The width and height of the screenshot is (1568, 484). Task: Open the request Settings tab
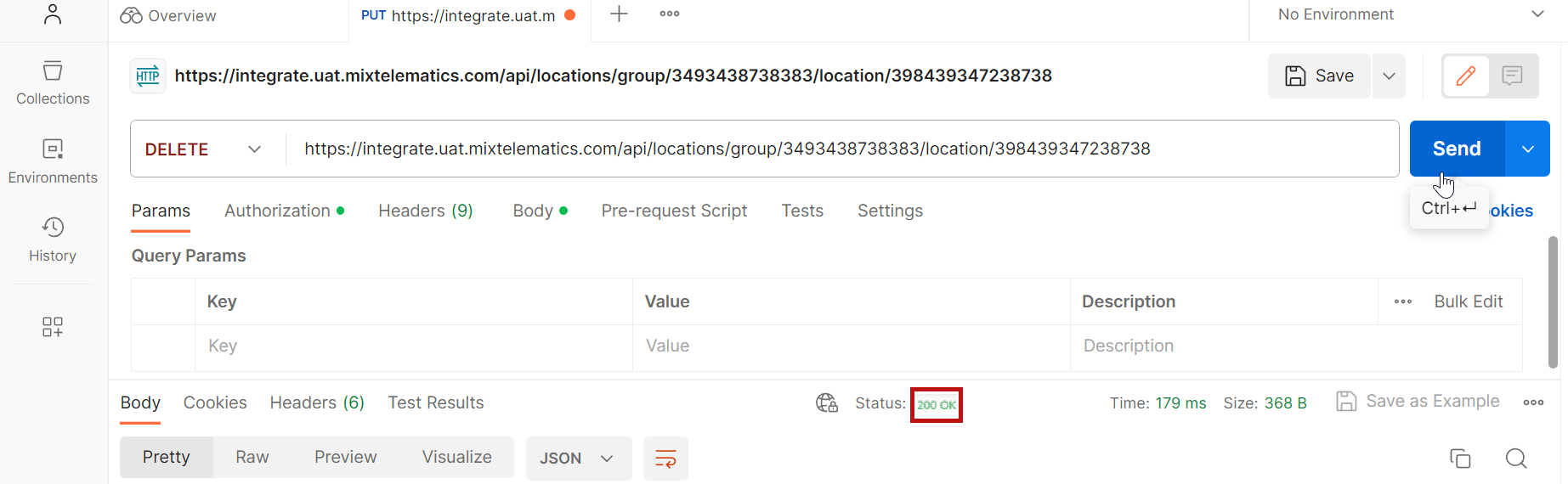click(890, 211)
